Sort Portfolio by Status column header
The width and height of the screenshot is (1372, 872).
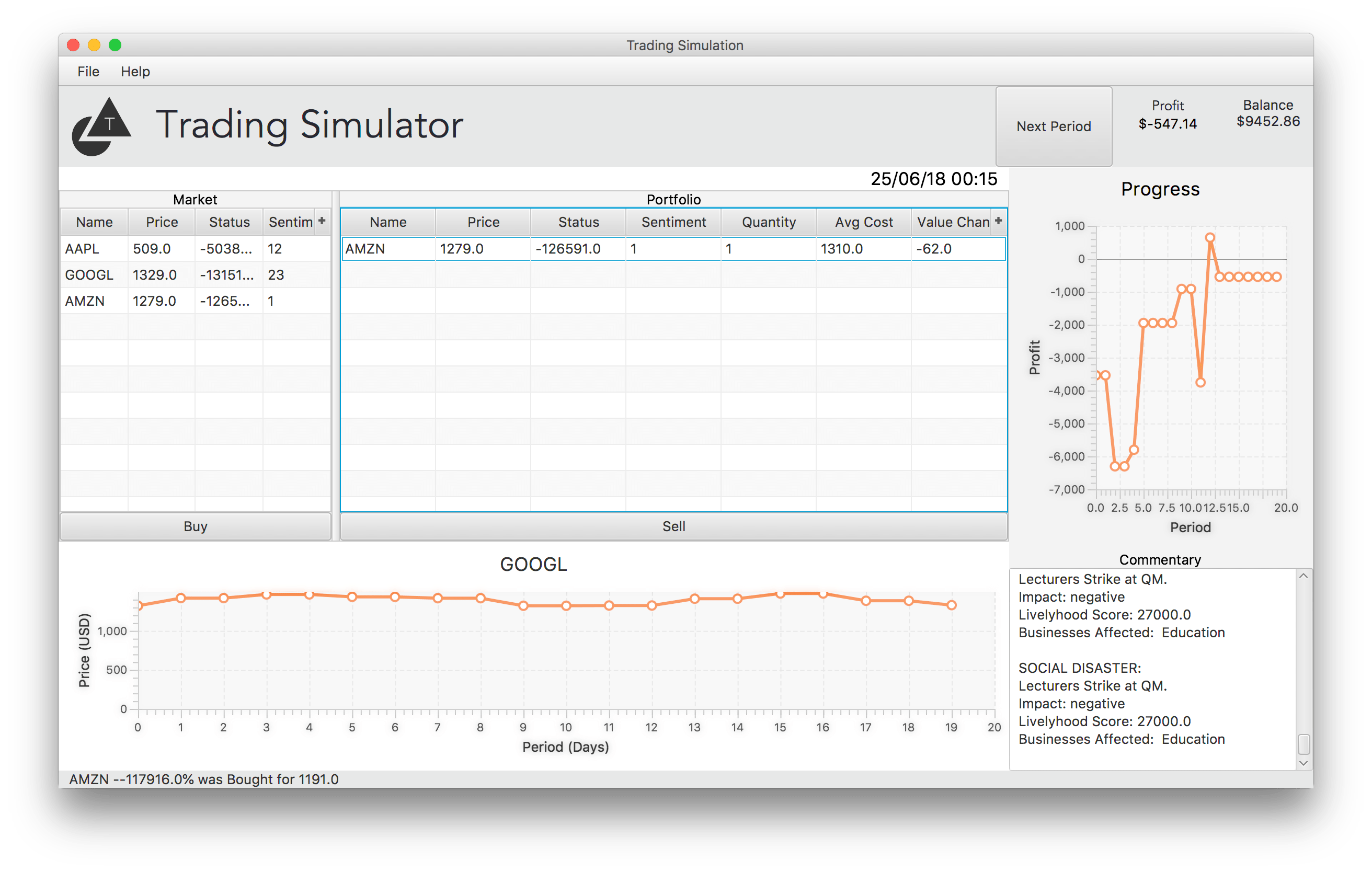click(578, 222)
